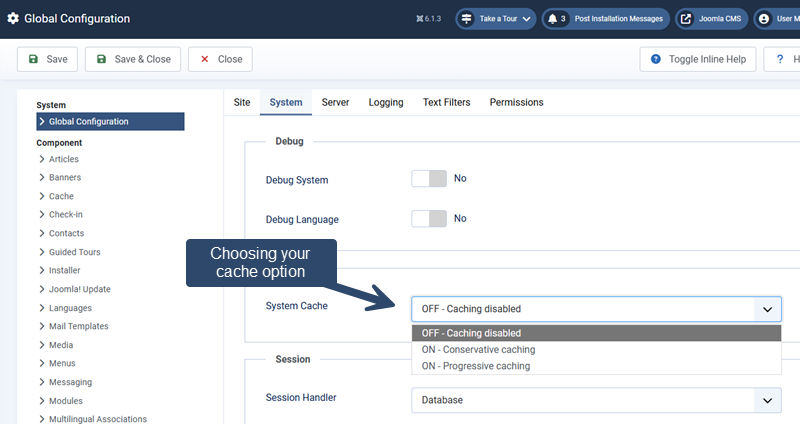800x424 pixels.
Task: Open Languages component settings
Action: tap(70, 308)
